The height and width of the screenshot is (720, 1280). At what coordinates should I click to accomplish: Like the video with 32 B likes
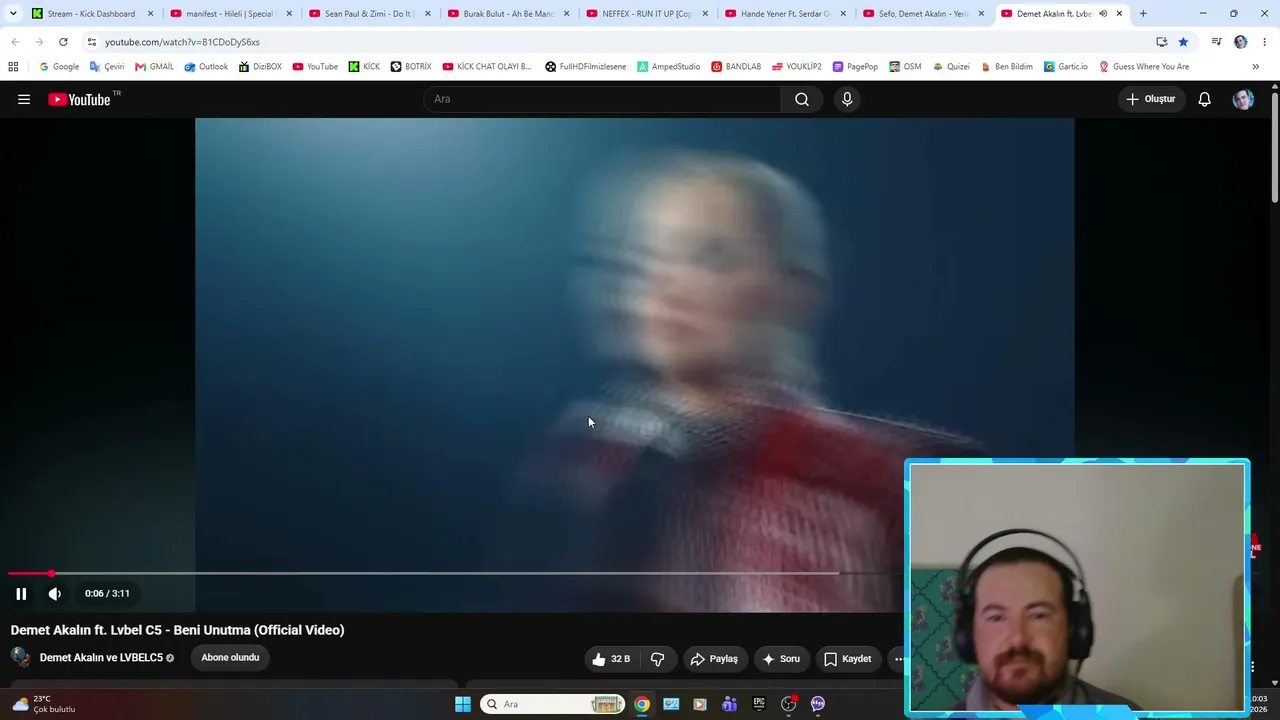click(611, 659)
